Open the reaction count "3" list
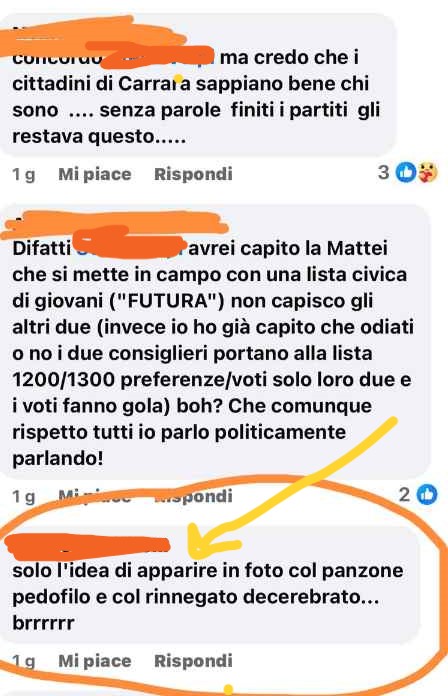The width and height of the screenshot is (448, 696). click(384, 172)
